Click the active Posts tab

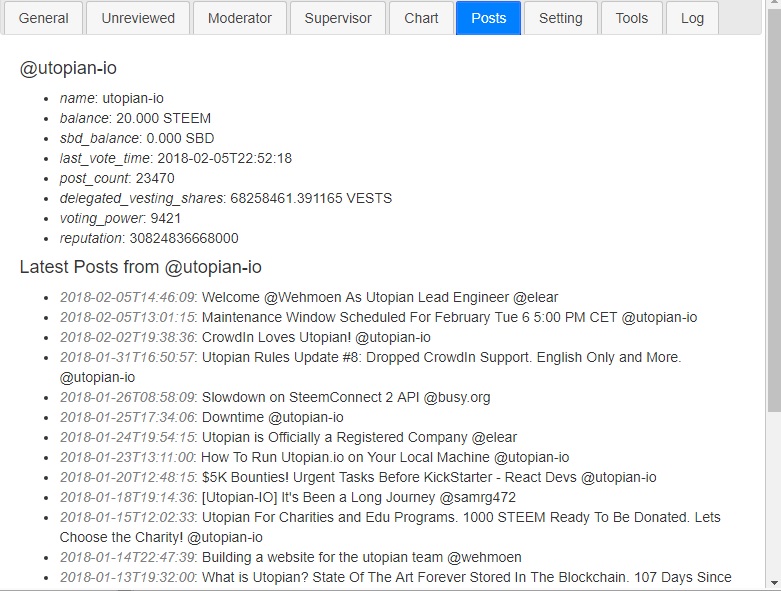489,18
